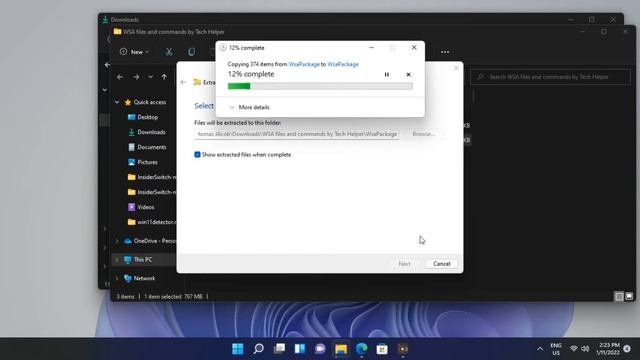The image size is (640, 360).
Task: Open recent locations chevron
Action: pyautogui.click(x=151, y=77)
